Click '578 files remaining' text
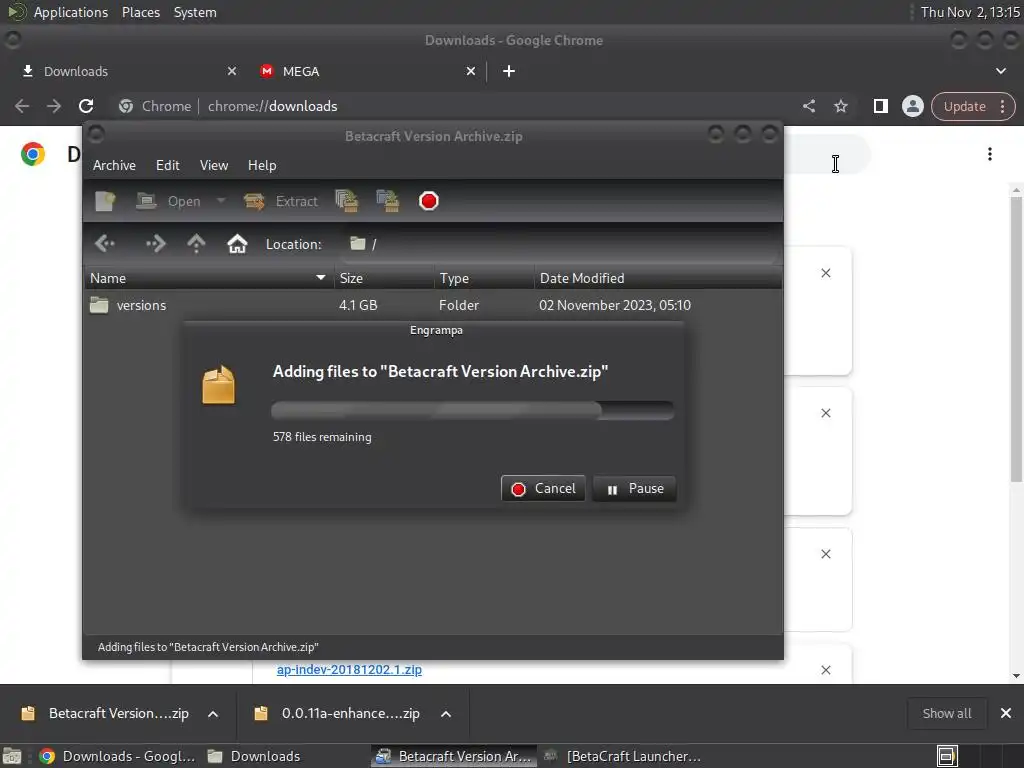The image size is (1024, 768). point(322,437)
